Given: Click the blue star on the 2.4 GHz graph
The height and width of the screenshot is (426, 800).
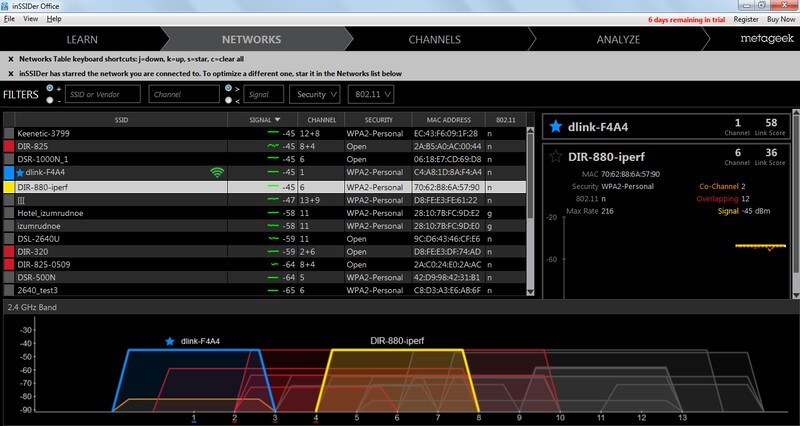Looking at the screenshot, I should click(x=170, y=341).
